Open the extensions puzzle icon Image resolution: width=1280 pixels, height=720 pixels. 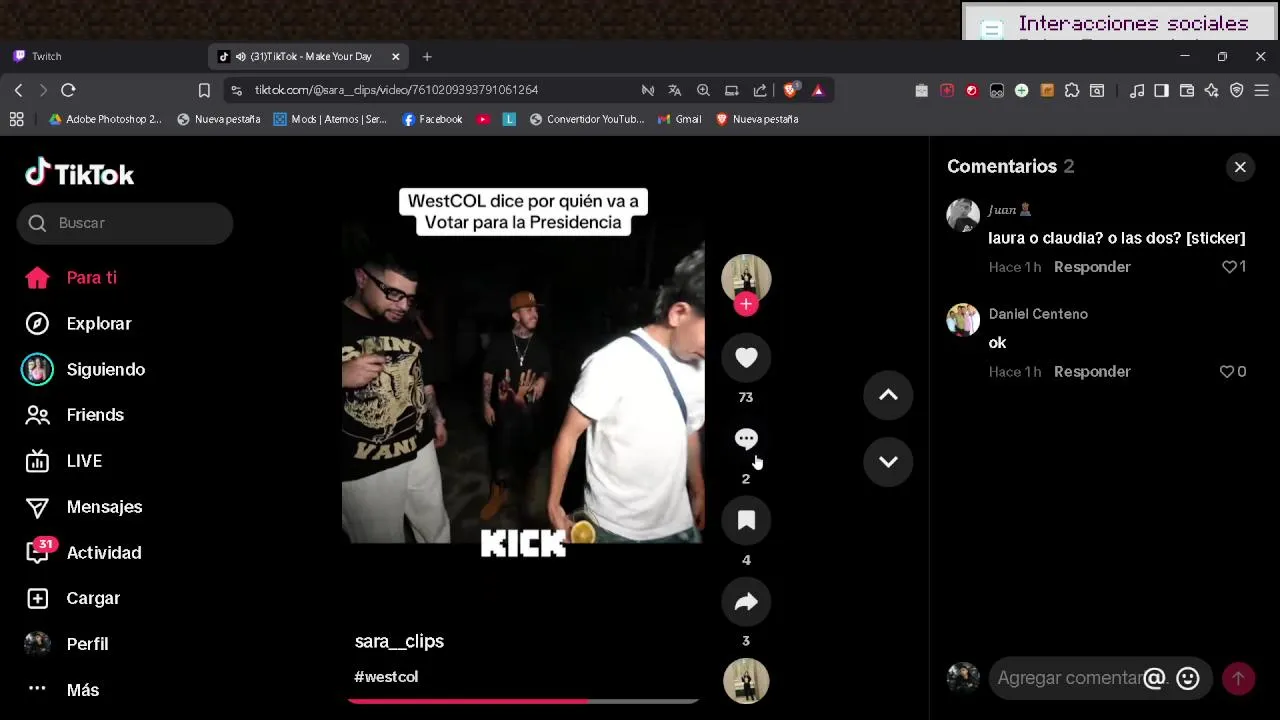[x=1072, y=90]
